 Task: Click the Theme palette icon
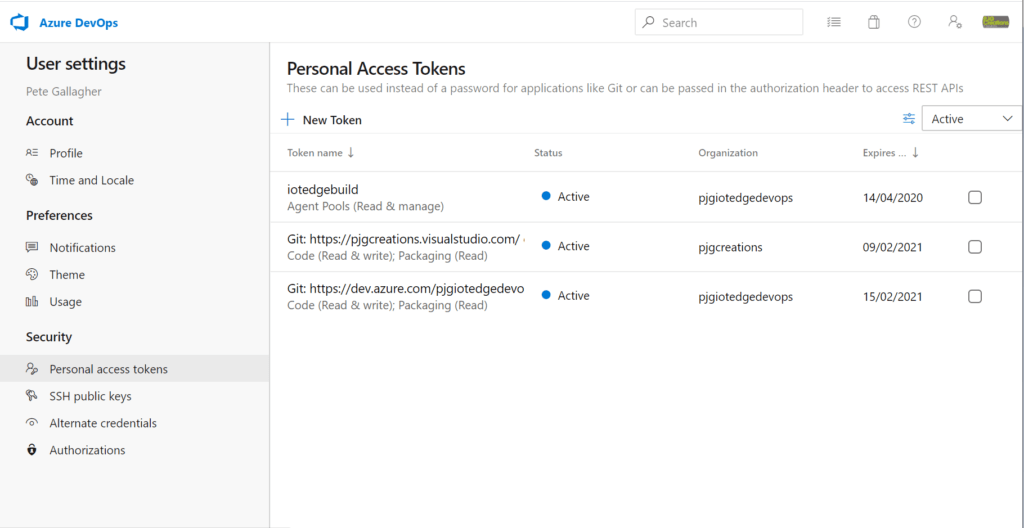pos(32,274)
